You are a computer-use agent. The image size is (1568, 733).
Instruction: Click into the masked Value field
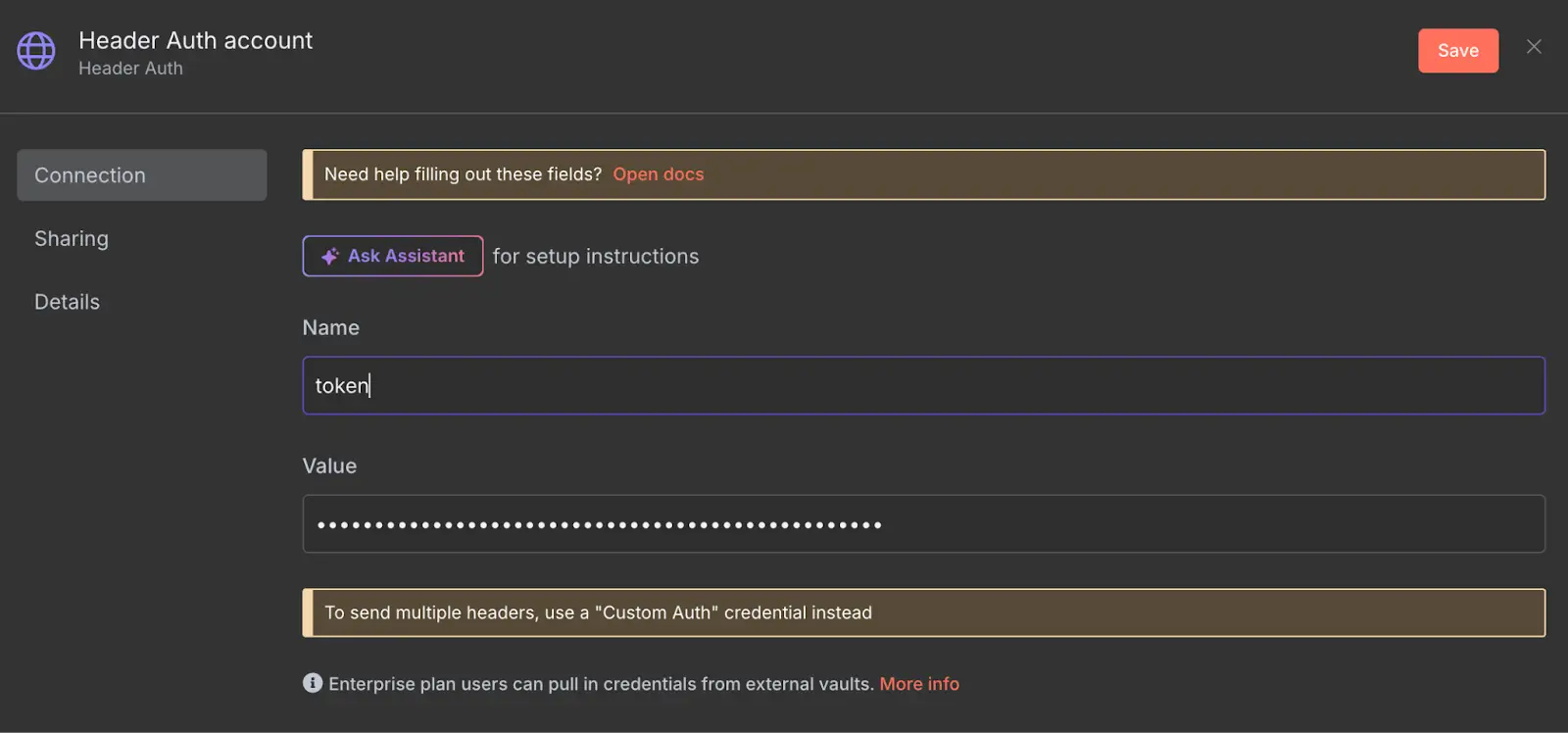[x=921, y=524]
